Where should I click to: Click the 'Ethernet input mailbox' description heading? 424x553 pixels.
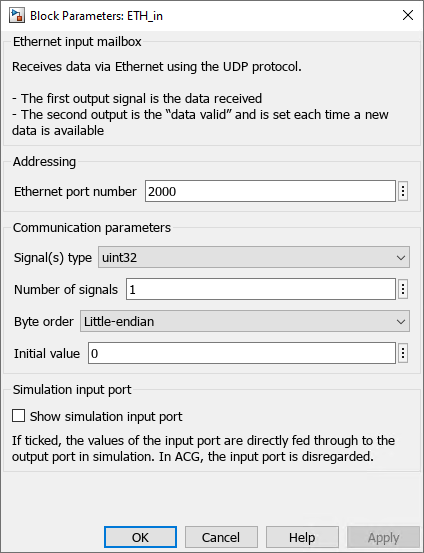77,42
